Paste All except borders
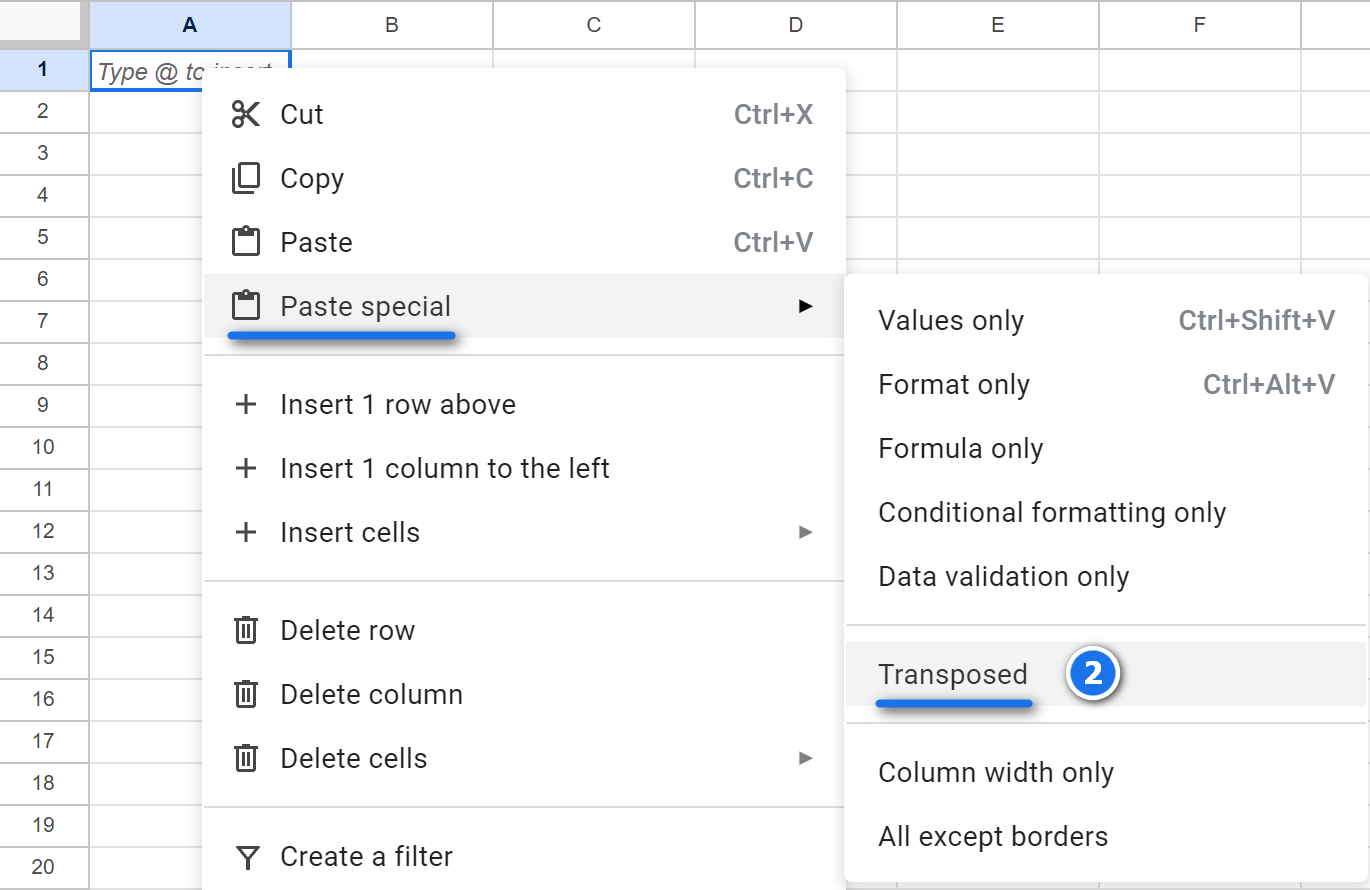 pos(1106,836)
